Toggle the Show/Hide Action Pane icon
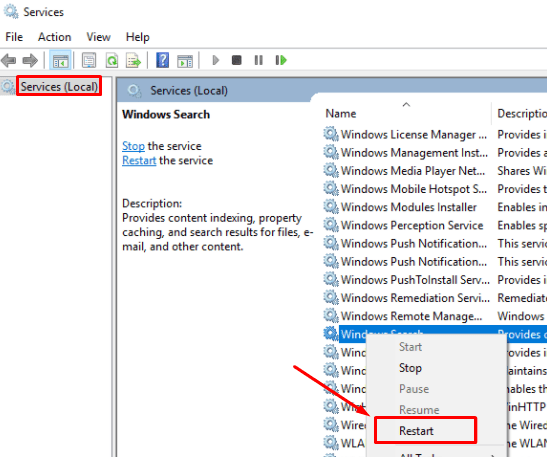547x457 pixels. [185, 61]
